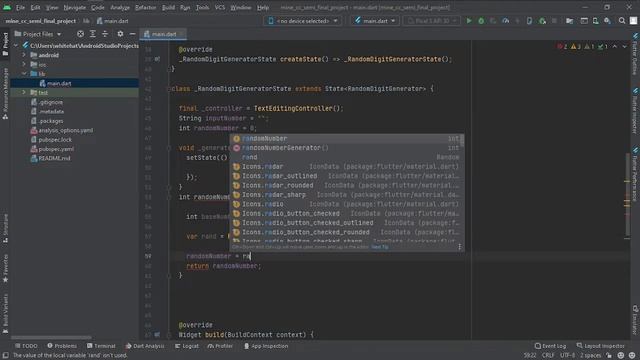Toggle read-only lock icon in status bar
640x360 pixels.
tap(609, 356)
